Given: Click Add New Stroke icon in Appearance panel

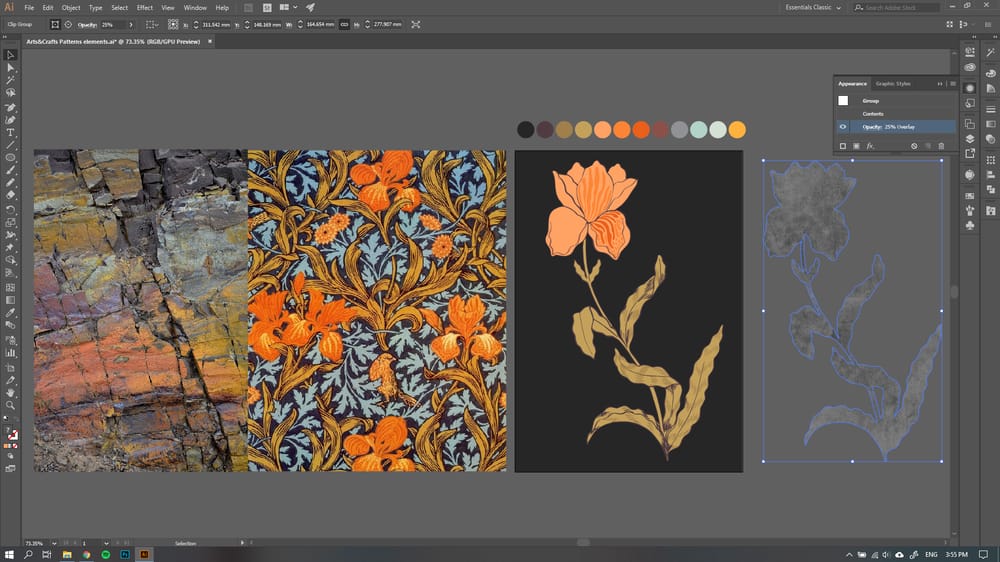Looking at the screenshot, I should tap(842, 146).
